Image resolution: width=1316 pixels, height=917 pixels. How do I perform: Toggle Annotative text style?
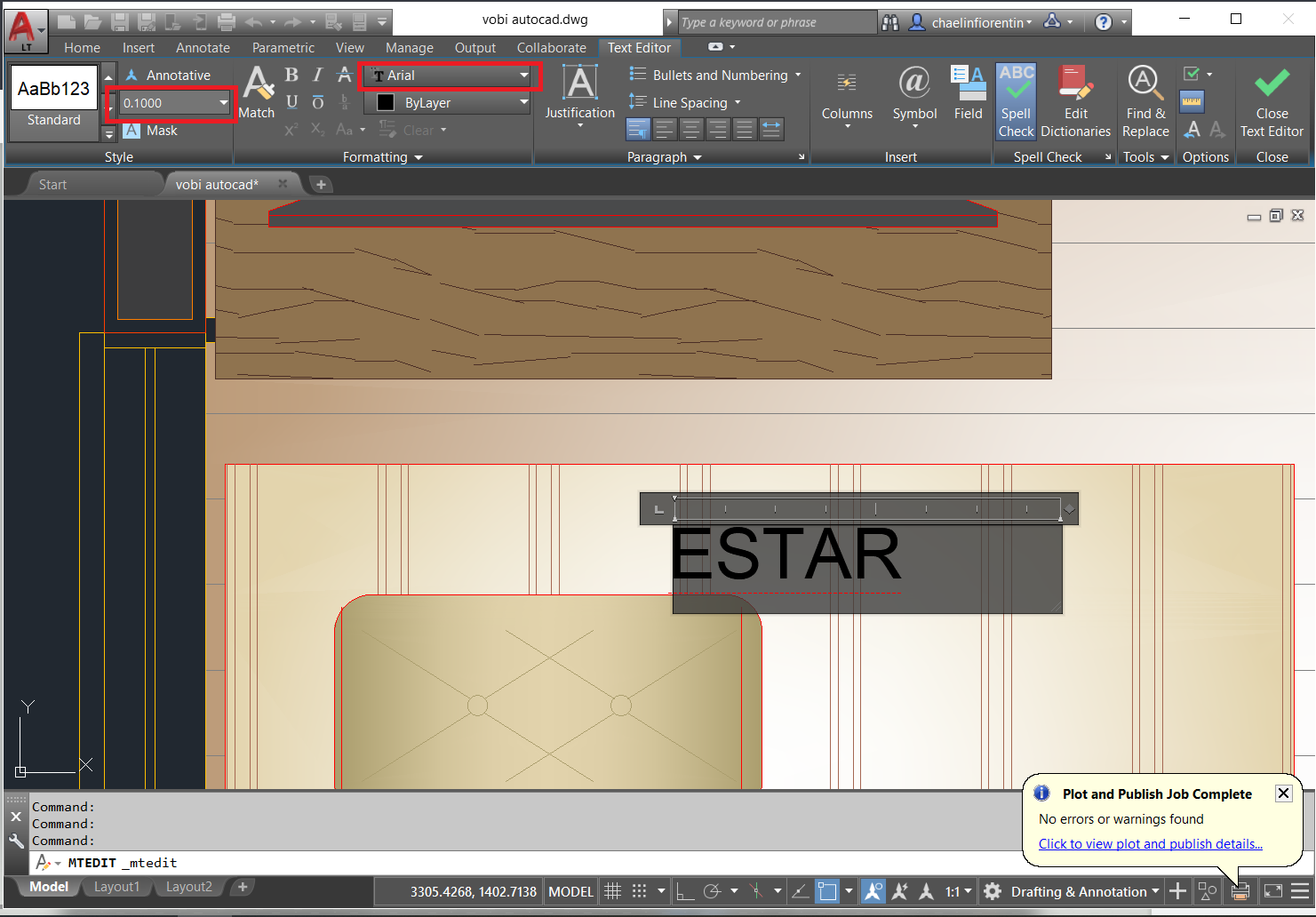pyautogui.click(x=169, y=76)
